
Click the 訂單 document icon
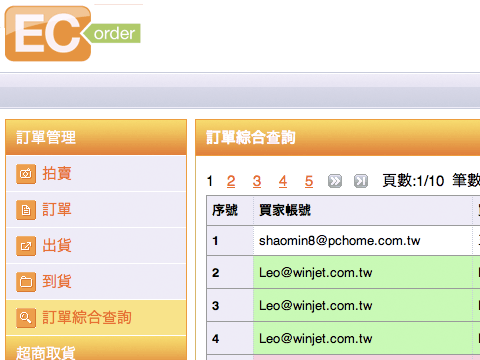click(x=26, y=210)
